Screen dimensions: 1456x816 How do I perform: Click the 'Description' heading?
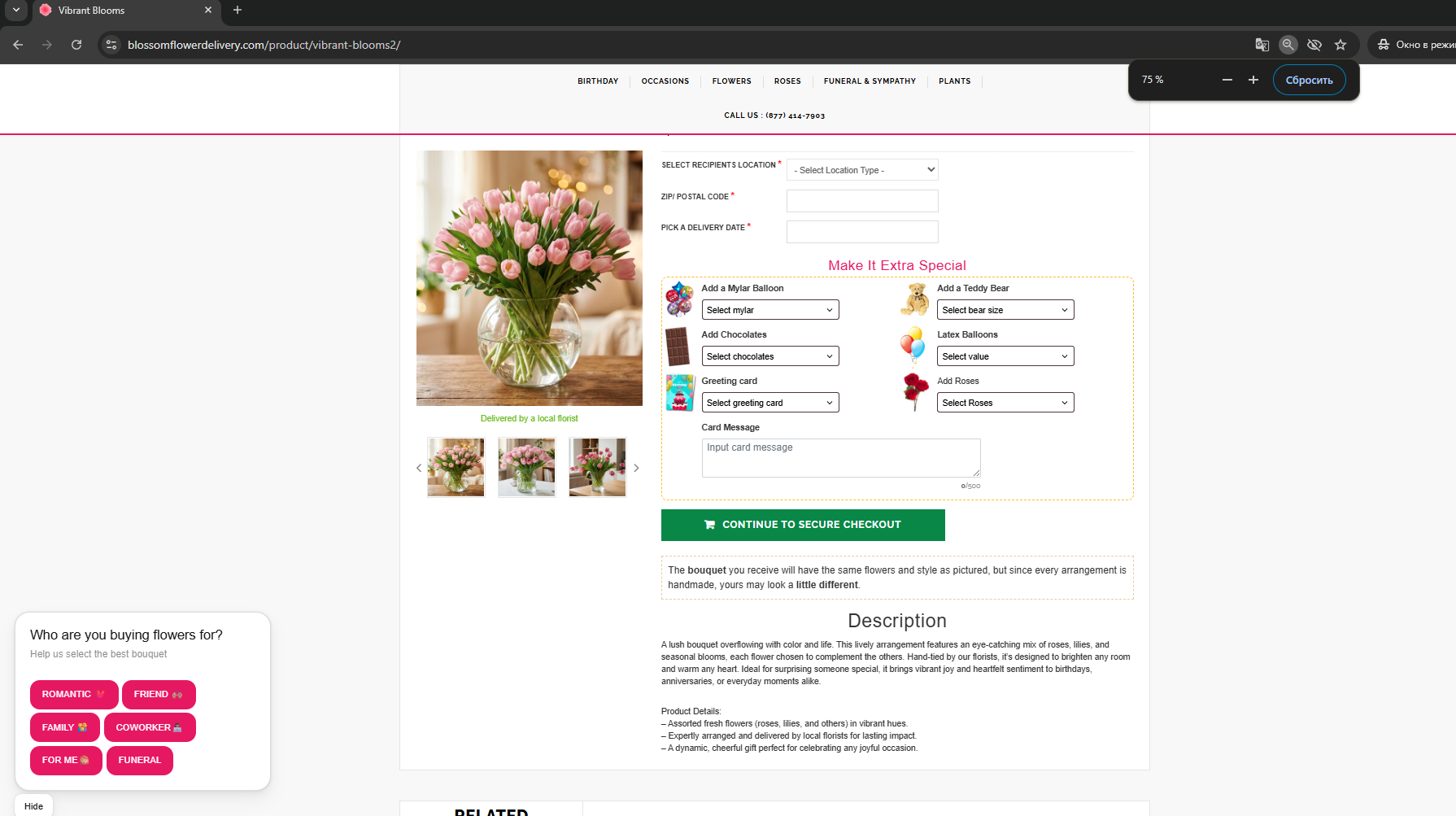click(x=897, y=621)
